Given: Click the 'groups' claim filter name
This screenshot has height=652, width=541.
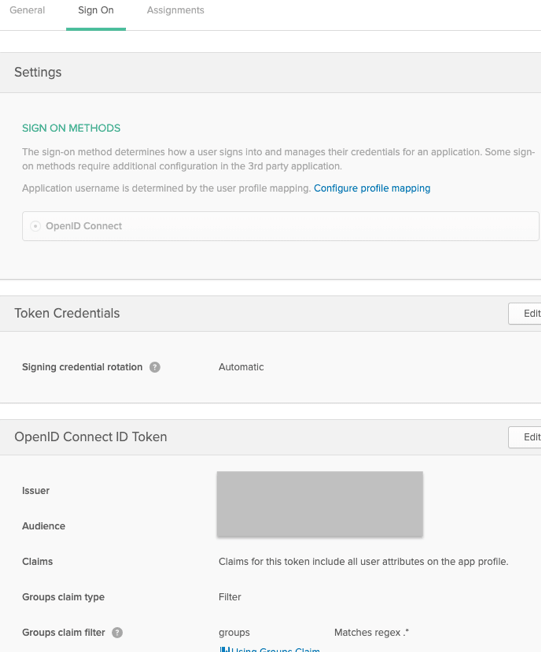Looking at the screenshot, I should (234, 632).
